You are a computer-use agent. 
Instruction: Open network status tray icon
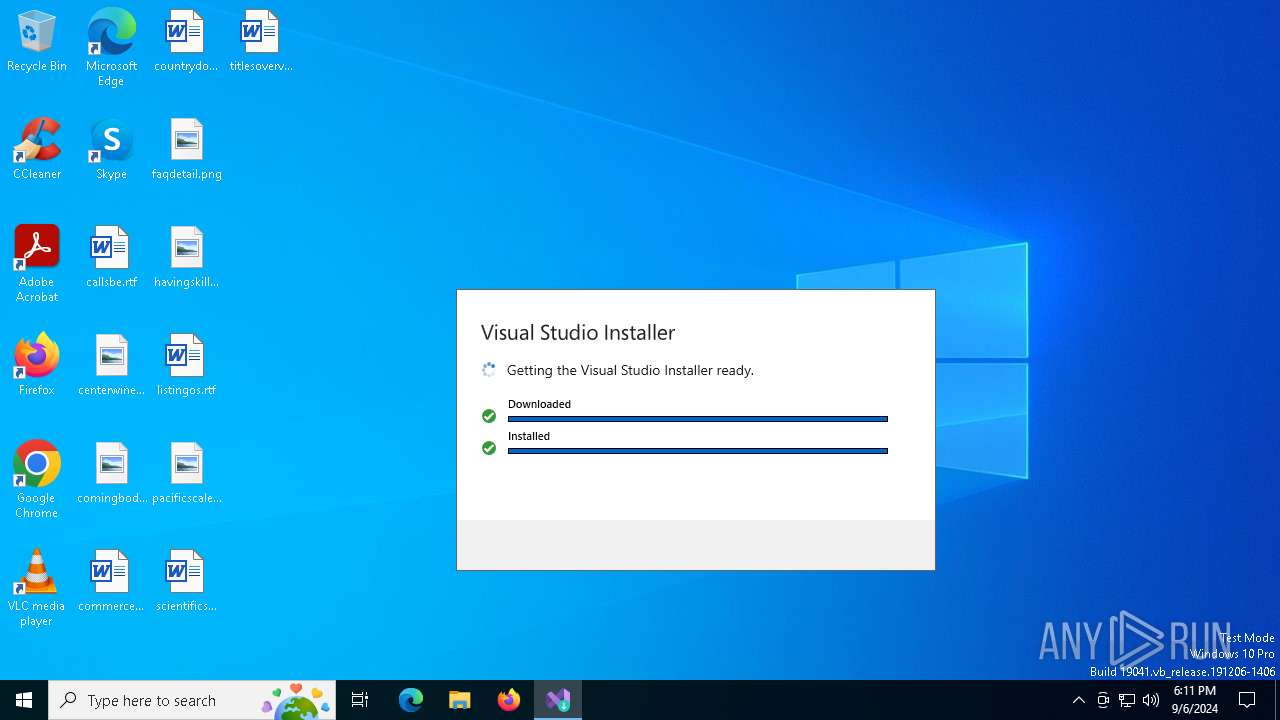click(1127, 700)
